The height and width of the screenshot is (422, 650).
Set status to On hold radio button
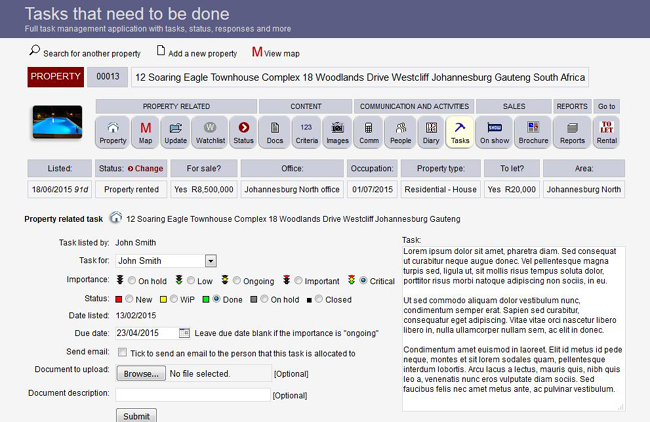264,299
